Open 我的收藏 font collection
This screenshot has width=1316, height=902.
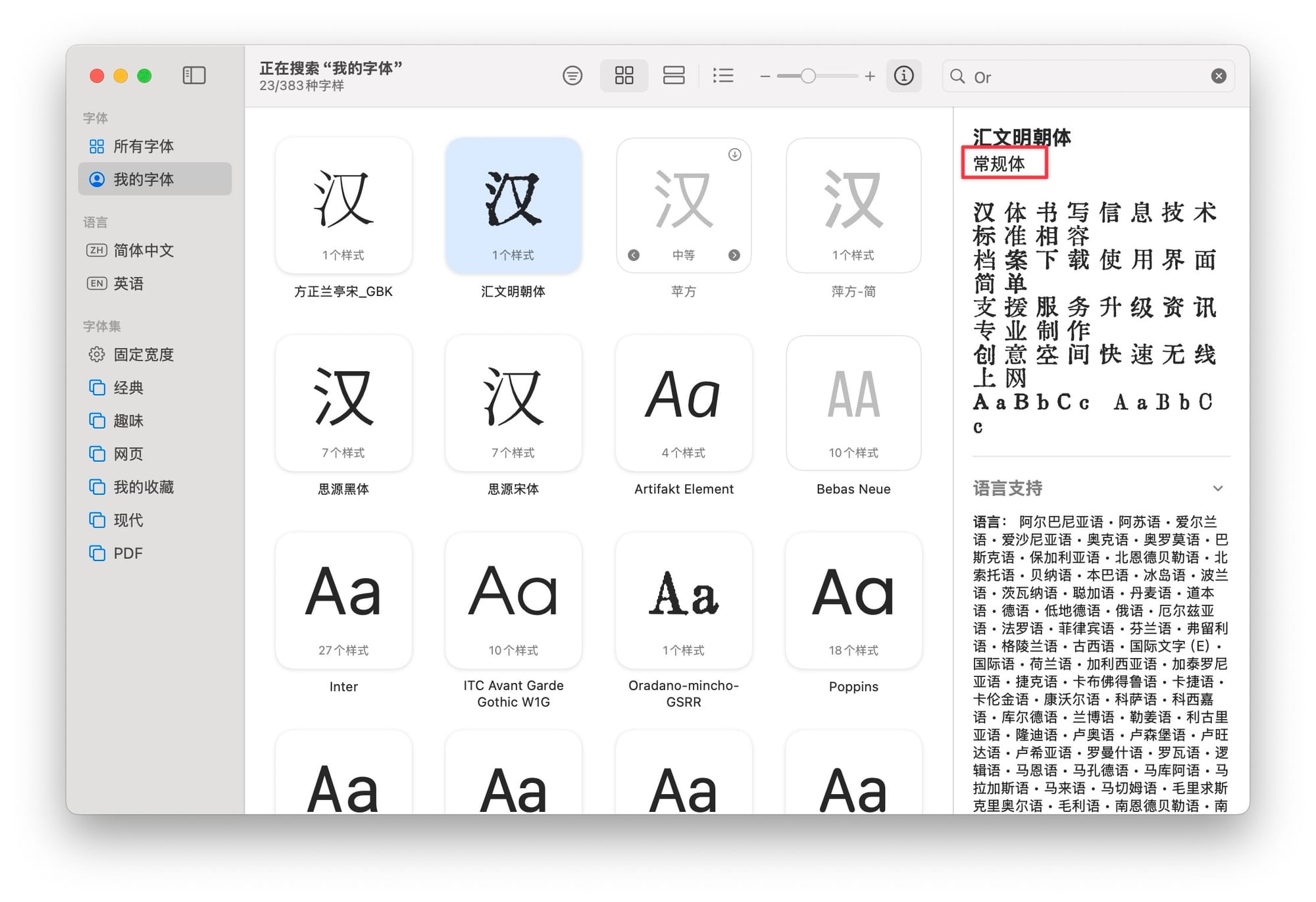(143, 487)
